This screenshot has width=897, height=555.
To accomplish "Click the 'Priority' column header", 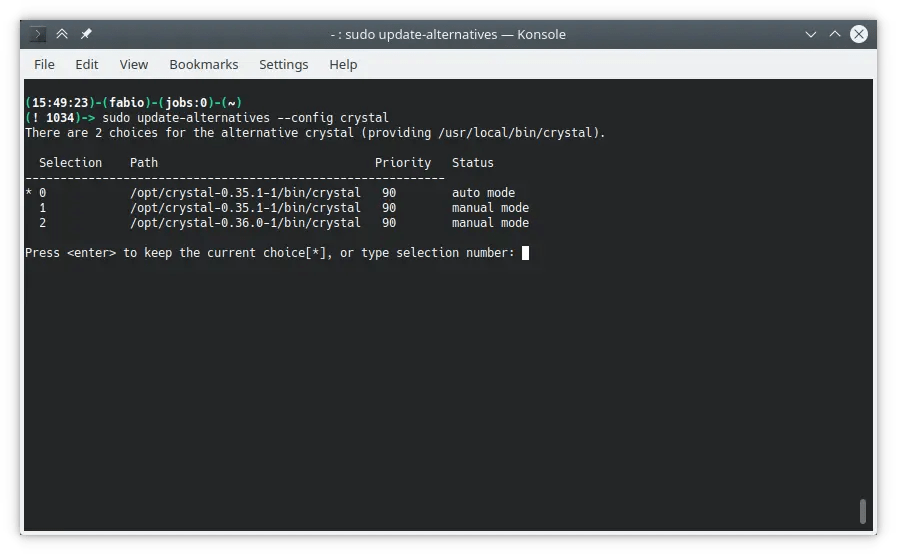I will point(403,163).
